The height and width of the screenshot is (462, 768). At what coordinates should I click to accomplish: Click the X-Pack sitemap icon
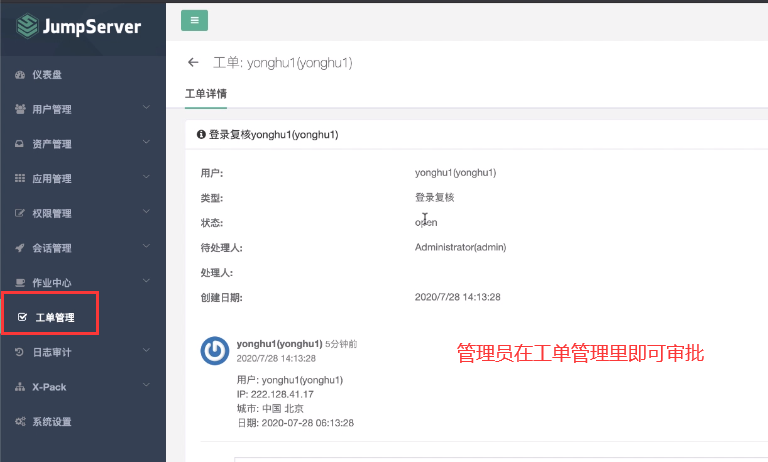(x=20, y=387)
